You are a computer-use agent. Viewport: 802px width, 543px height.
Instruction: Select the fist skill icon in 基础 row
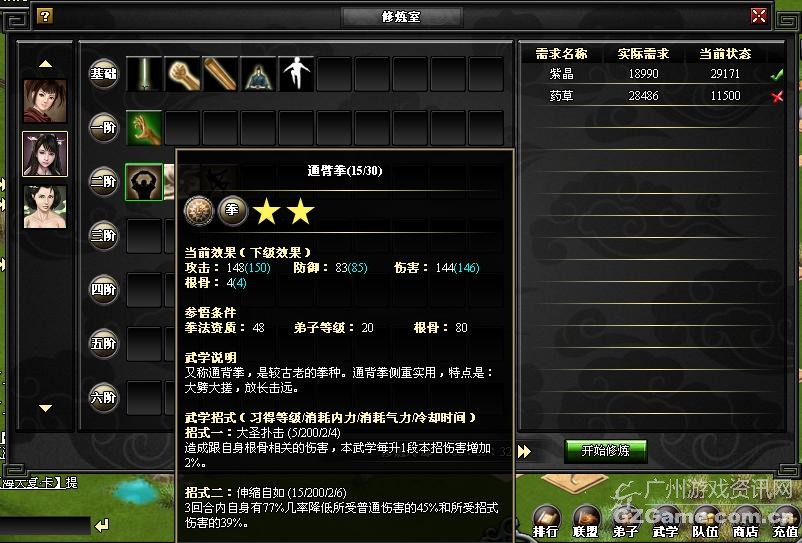coord(183,74)
